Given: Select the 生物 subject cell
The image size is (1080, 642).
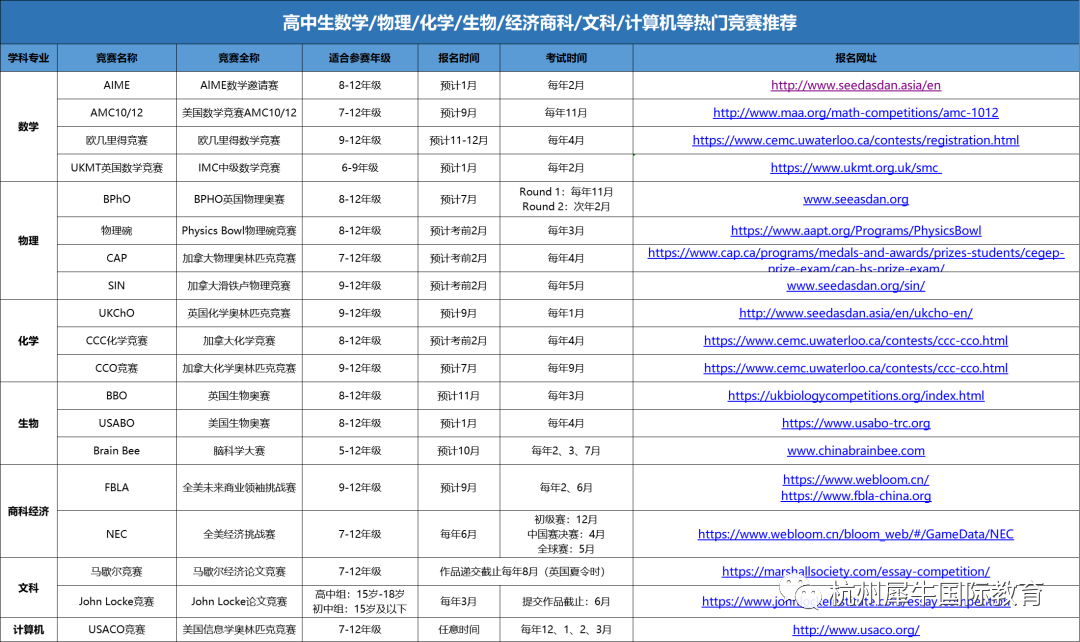Looking at the screenshot, I should 28,424.
